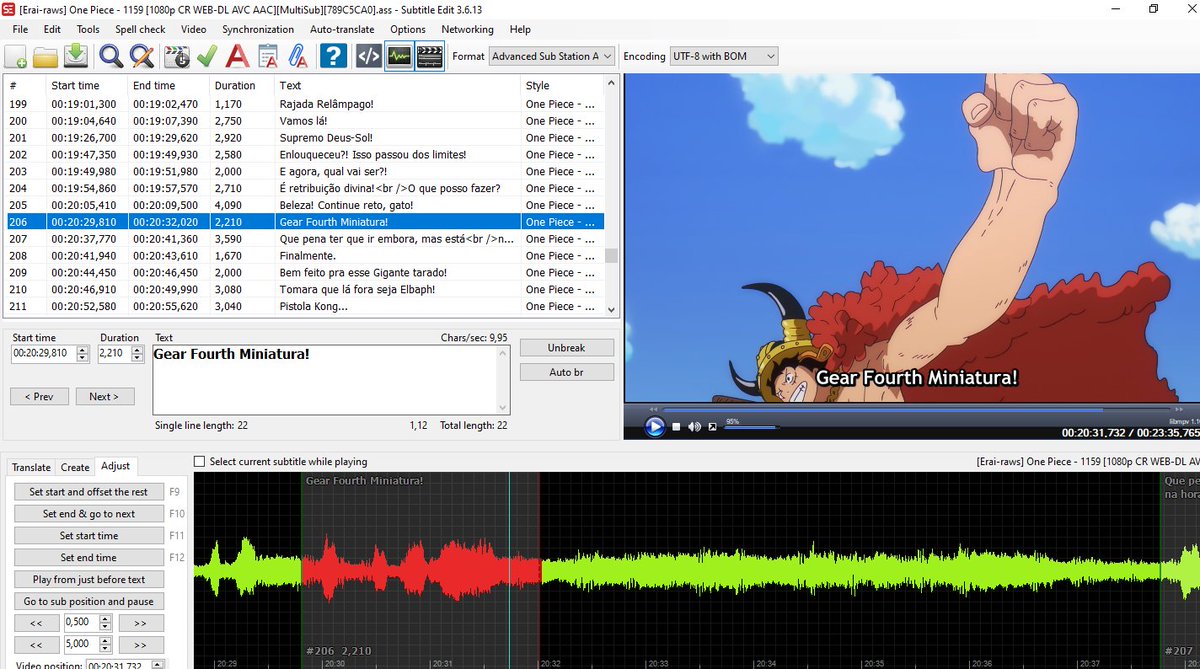Open the File menu
Screen dimensions: 1200x669
tap(20, 29)
